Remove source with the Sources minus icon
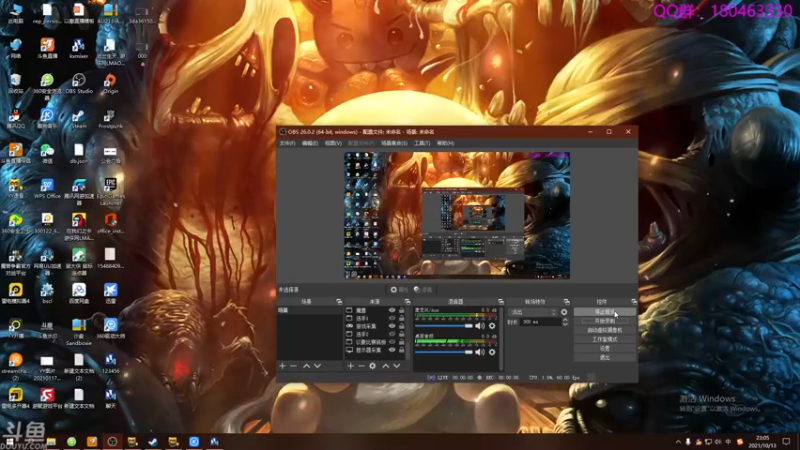 coord(361,366)
